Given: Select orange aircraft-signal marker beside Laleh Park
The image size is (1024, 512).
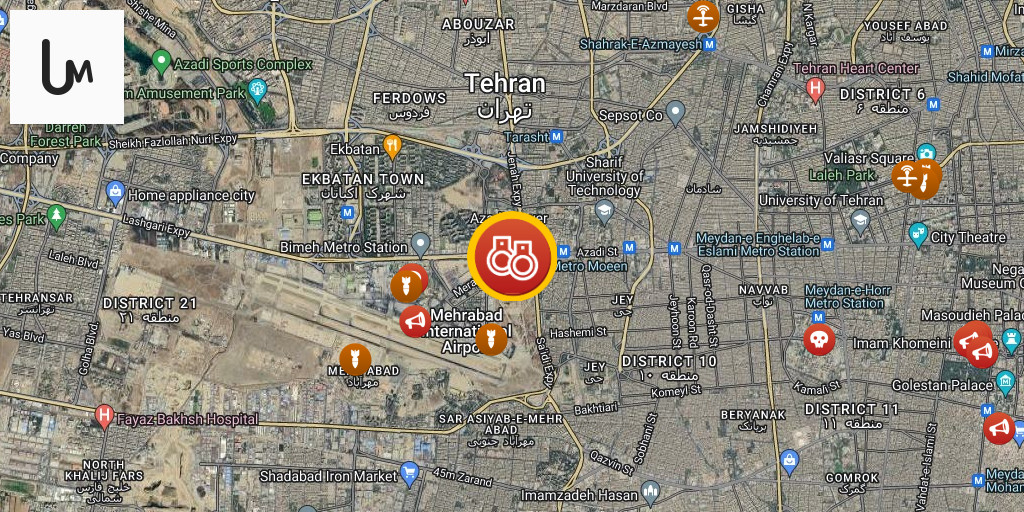Looking at the screenshot, I should [907, 177].
